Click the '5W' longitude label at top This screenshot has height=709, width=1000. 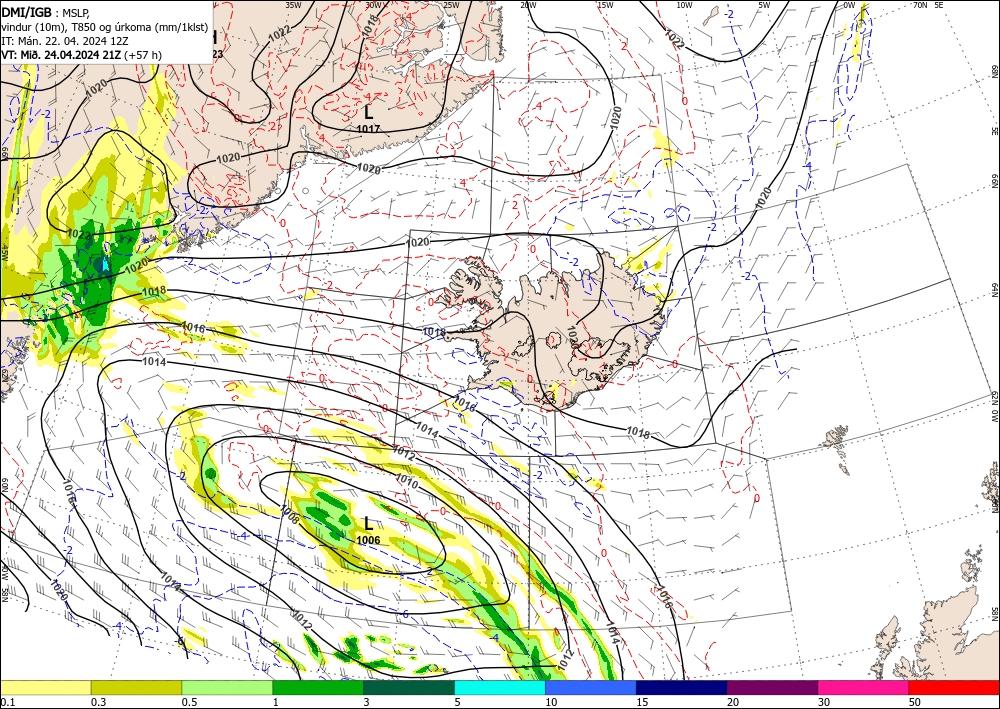764,4
